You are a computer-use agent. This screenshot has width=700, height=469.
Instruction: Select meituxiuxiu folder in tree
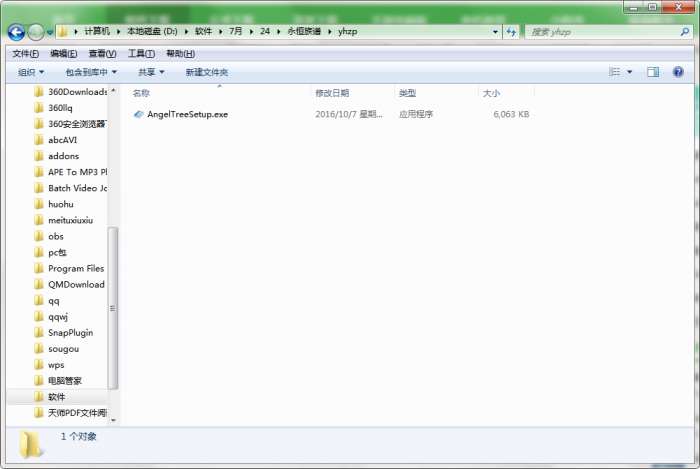pos(64,220)
